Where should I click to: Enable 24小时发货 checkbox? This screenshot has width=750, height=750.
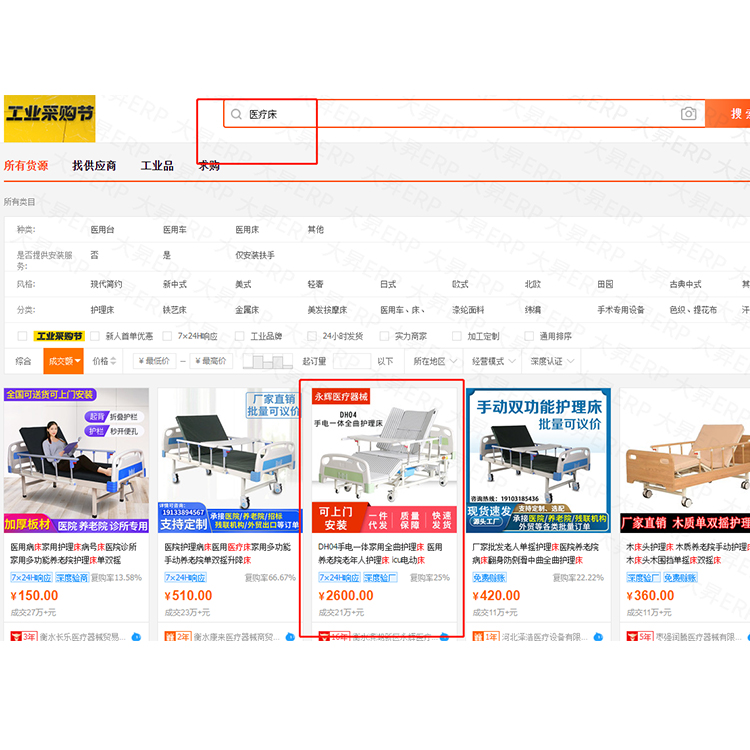click(312, 336)
